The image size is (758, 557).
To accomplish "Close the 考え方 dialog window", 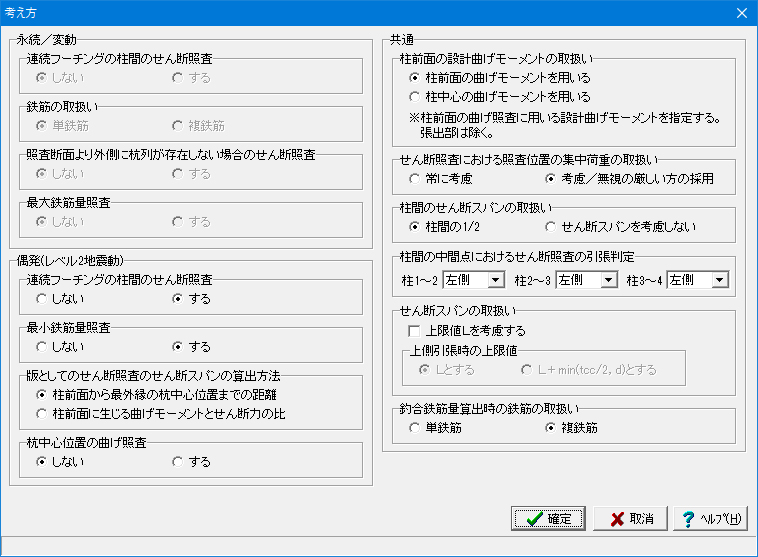I will click(742, 13).
